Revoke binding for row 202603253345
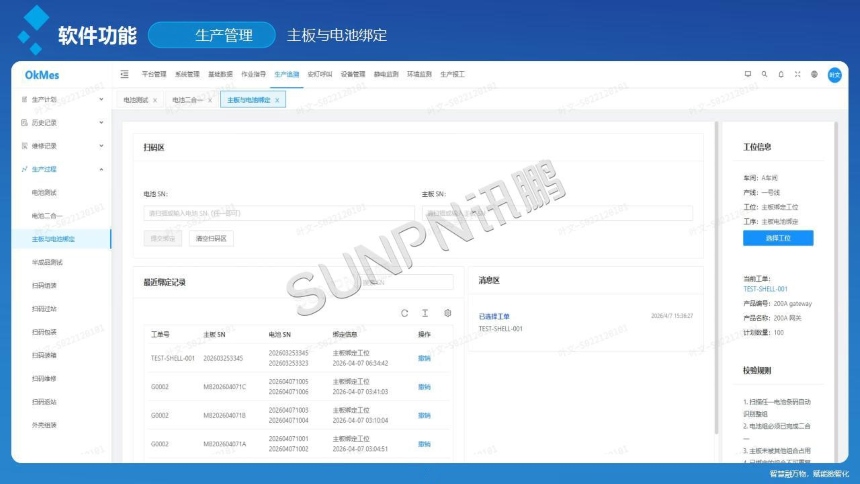This screenshot has width=860, height=484. (424, 358)
